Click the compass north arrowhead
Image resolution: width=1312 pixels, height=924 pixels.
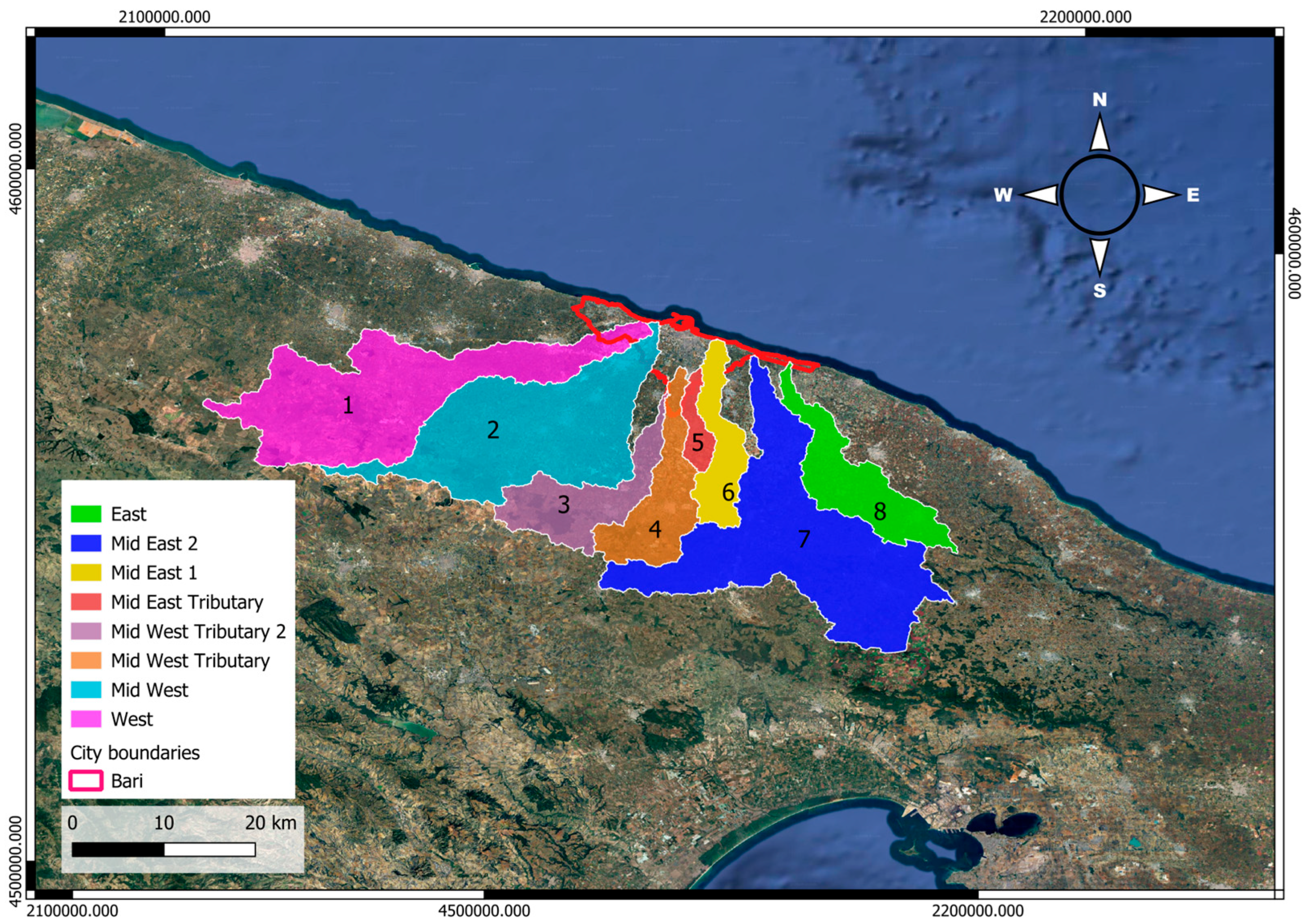[1099, 132]
